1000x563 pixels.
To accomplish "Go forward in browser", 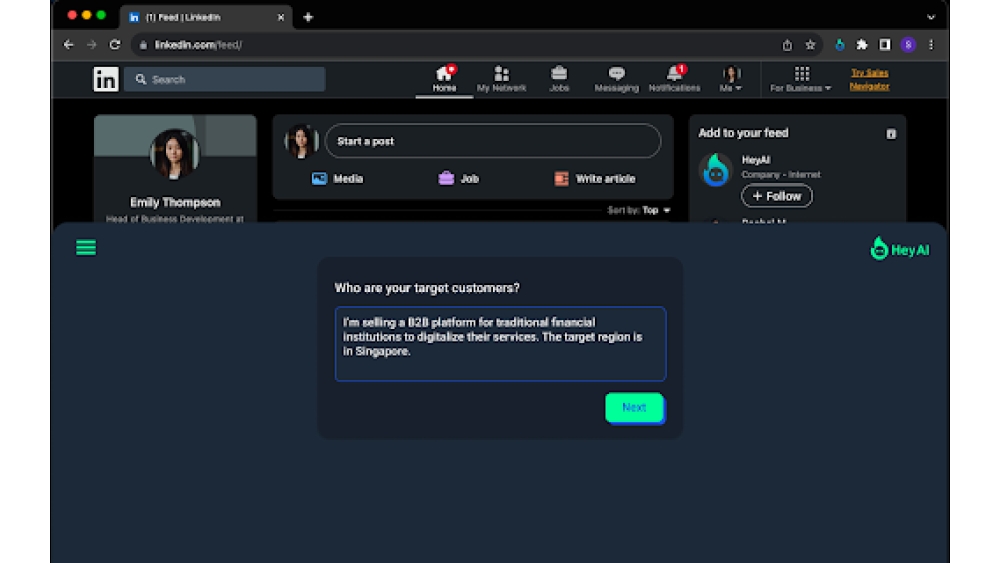I will 92,45.
